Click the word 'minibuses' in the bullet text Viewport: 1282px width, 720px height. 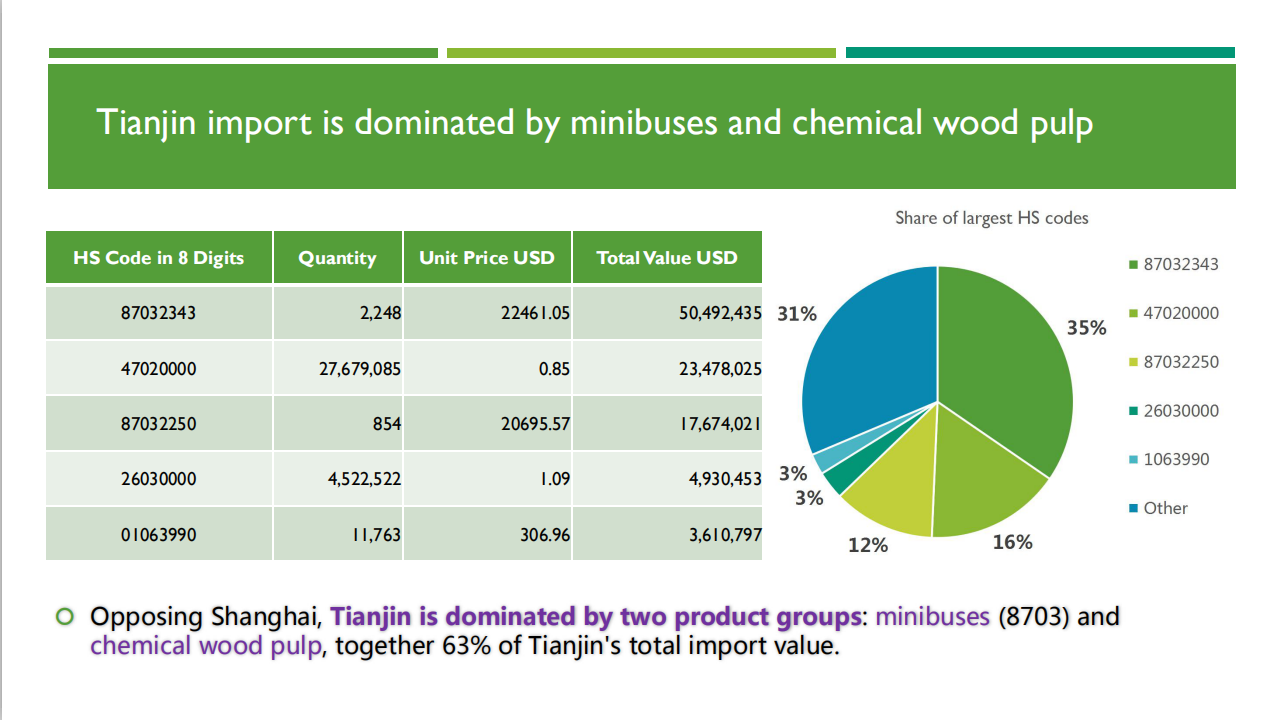point(933,616)
